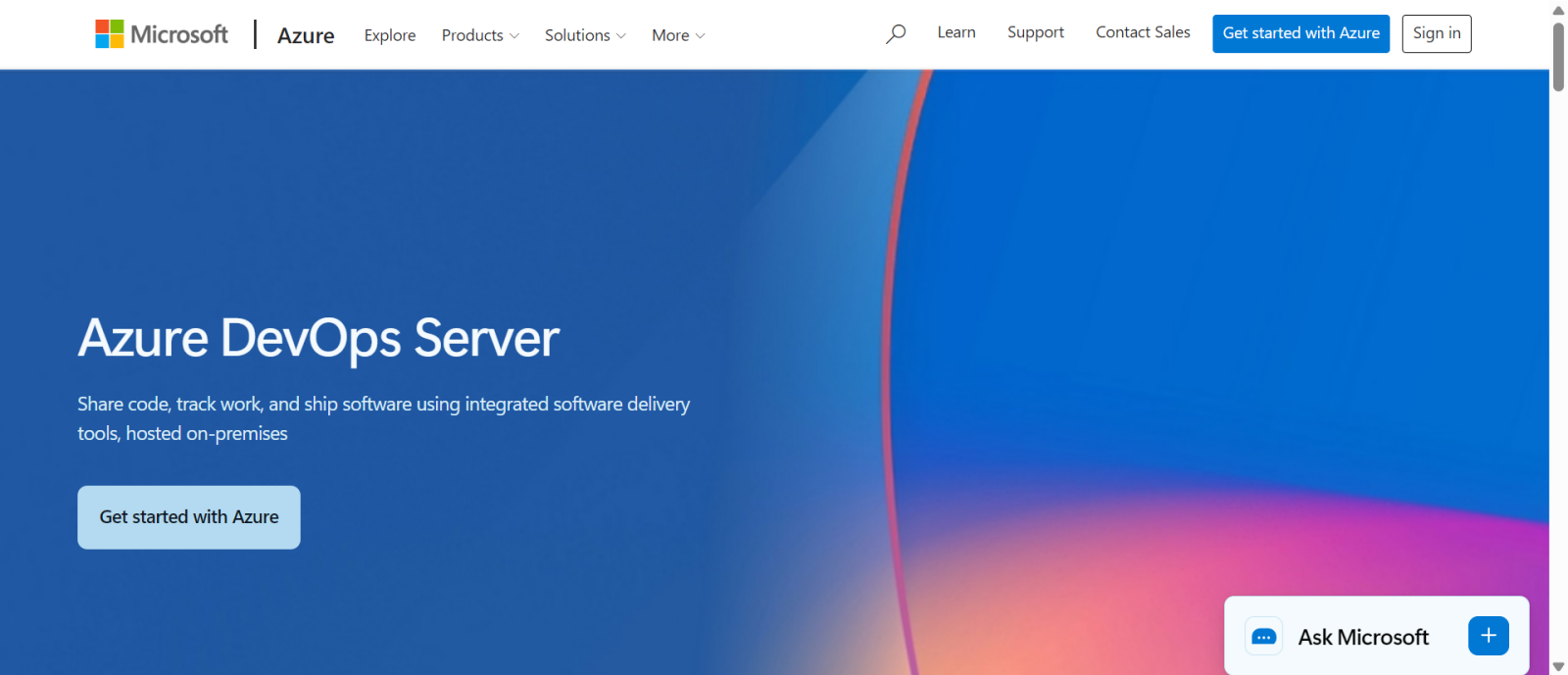Open the Explore menu item

[390, 35]
